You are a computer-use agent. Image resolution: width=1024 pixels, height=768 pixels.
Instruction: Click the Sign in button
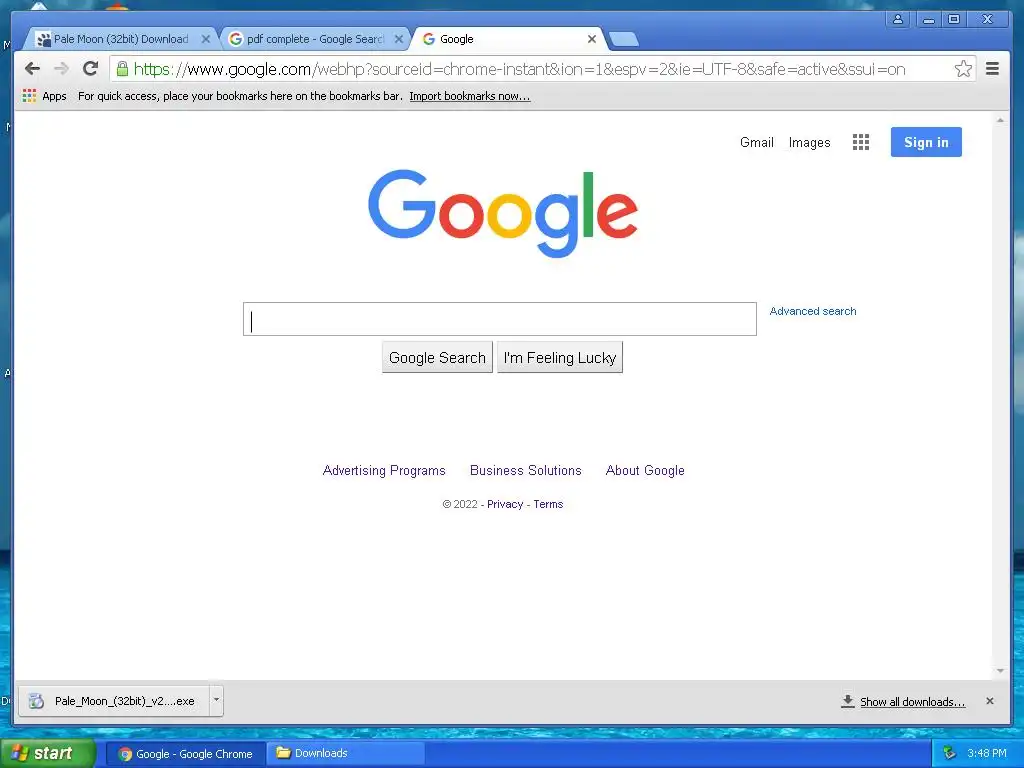(926, 142)
